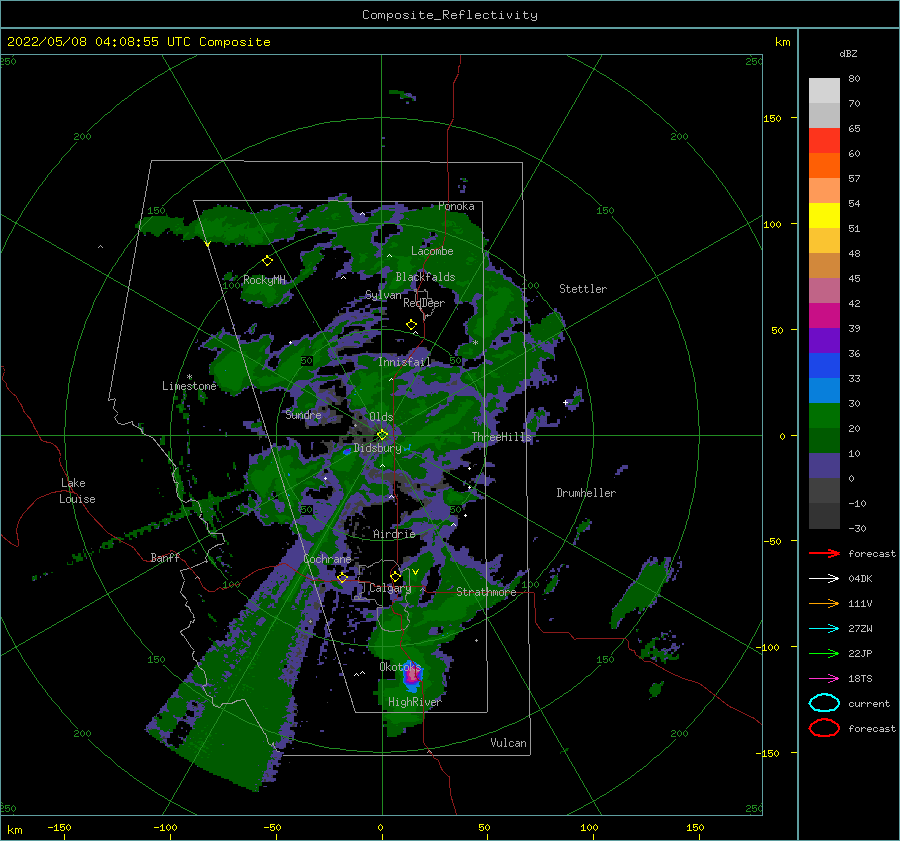Screen dimensions: 900x841
Task: Click yellow diamond marker below RedDeer
Action: click(412, 325)
